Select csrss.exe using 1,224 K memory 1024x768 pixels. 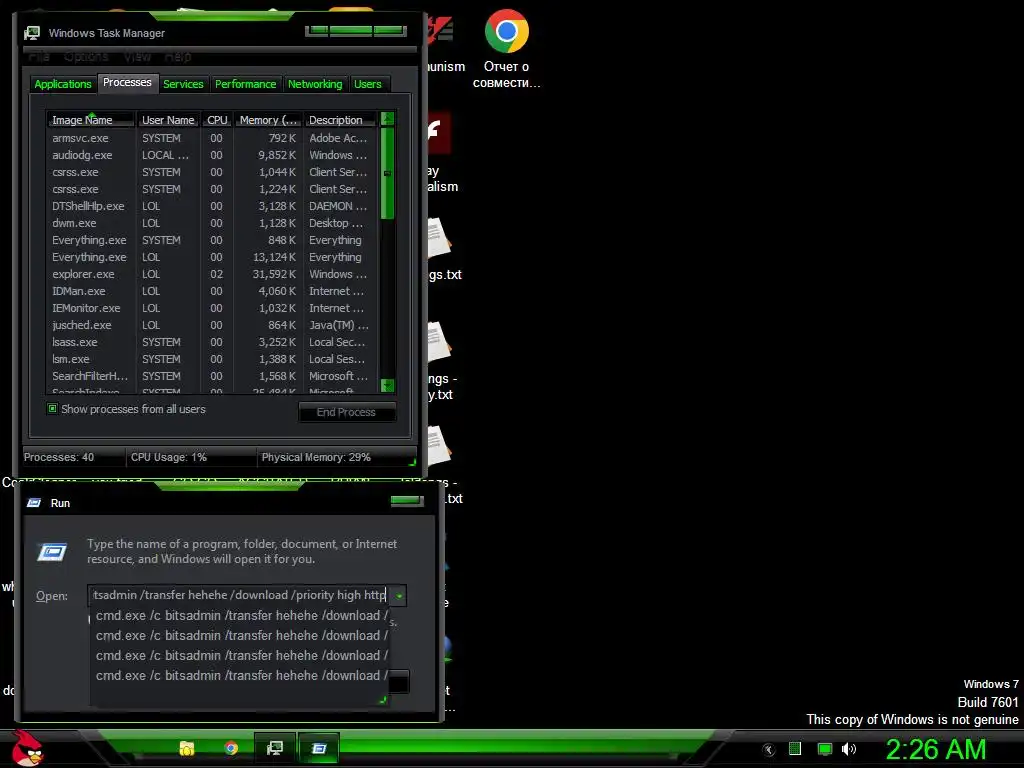click(x=212, y=189)
